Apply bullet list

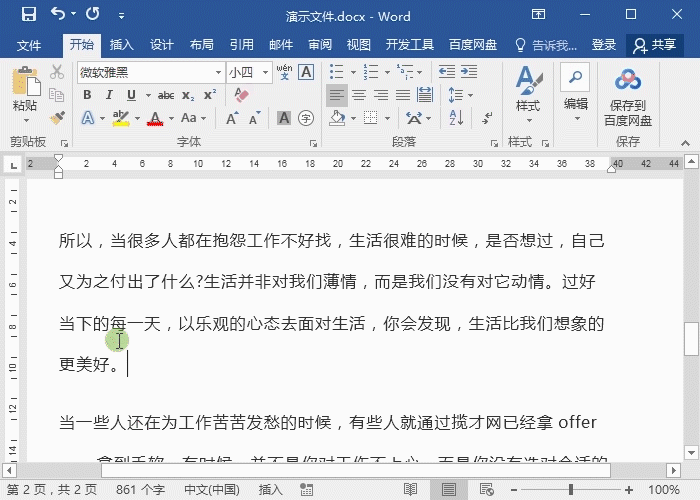(337, 71)
